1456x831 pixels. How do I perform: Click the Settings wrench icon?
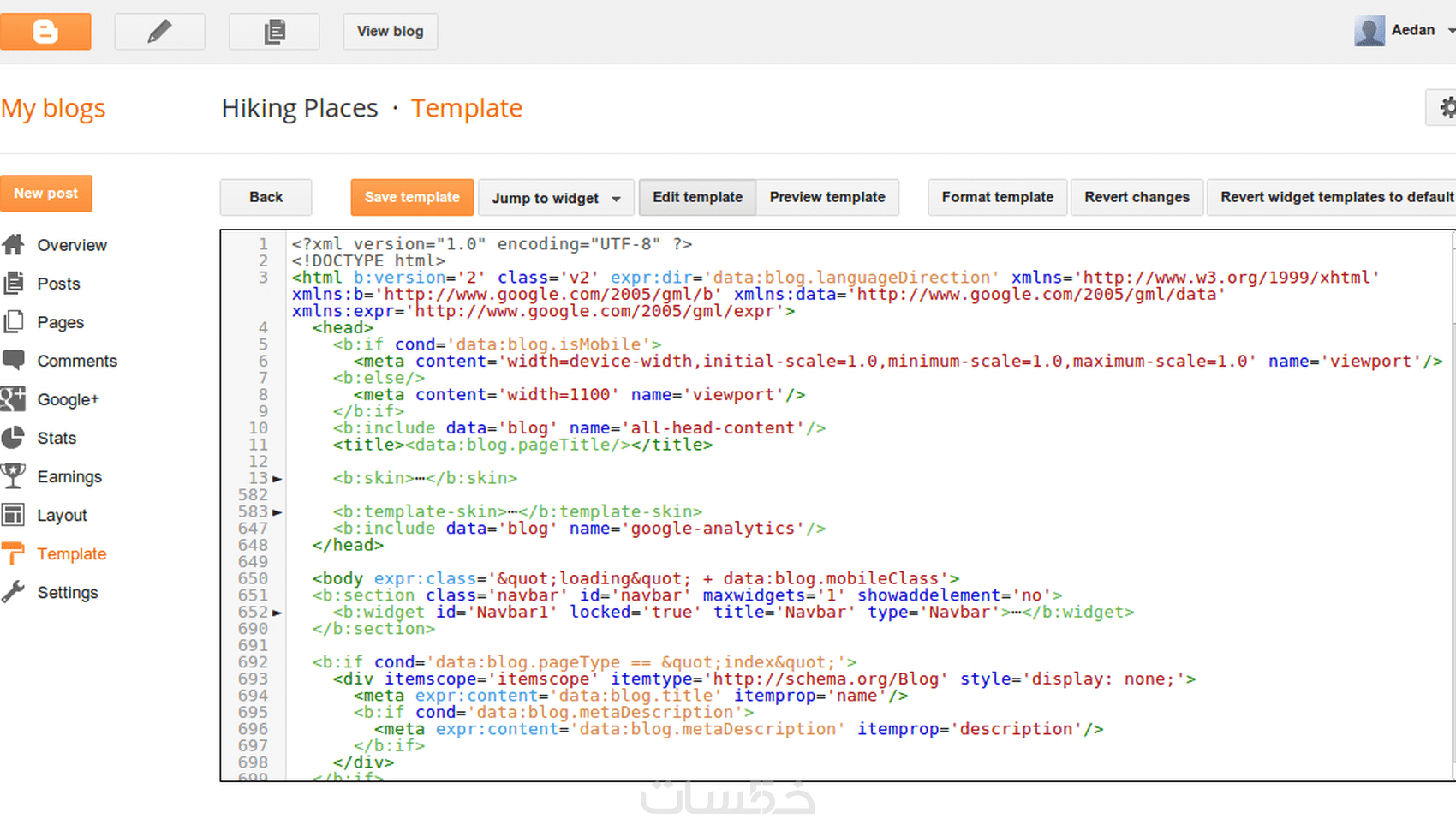14,592
